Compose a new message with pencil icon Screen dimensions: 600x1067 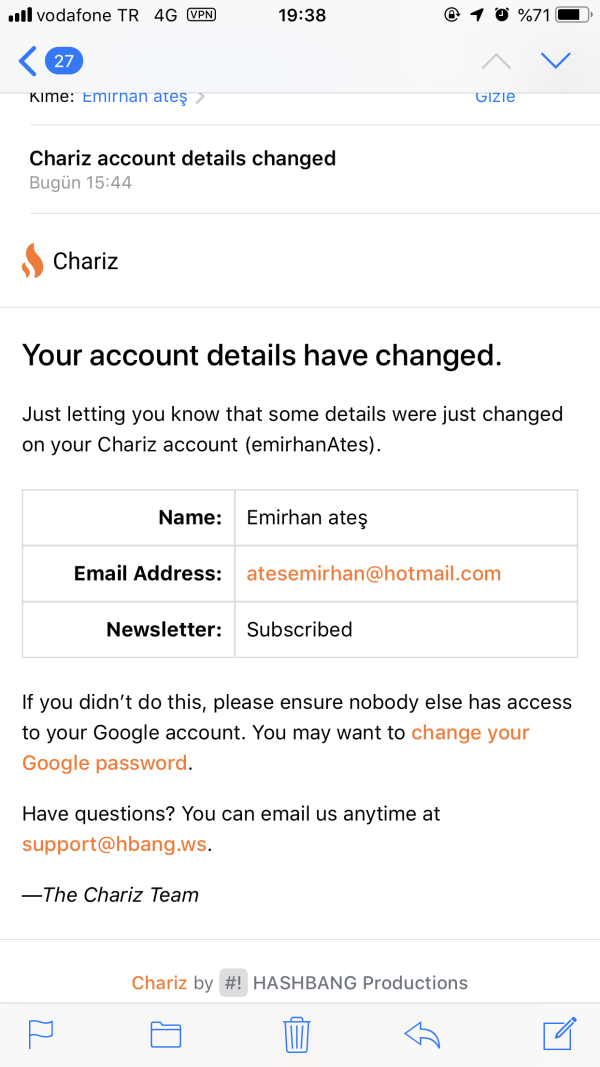click(559, 1032)
